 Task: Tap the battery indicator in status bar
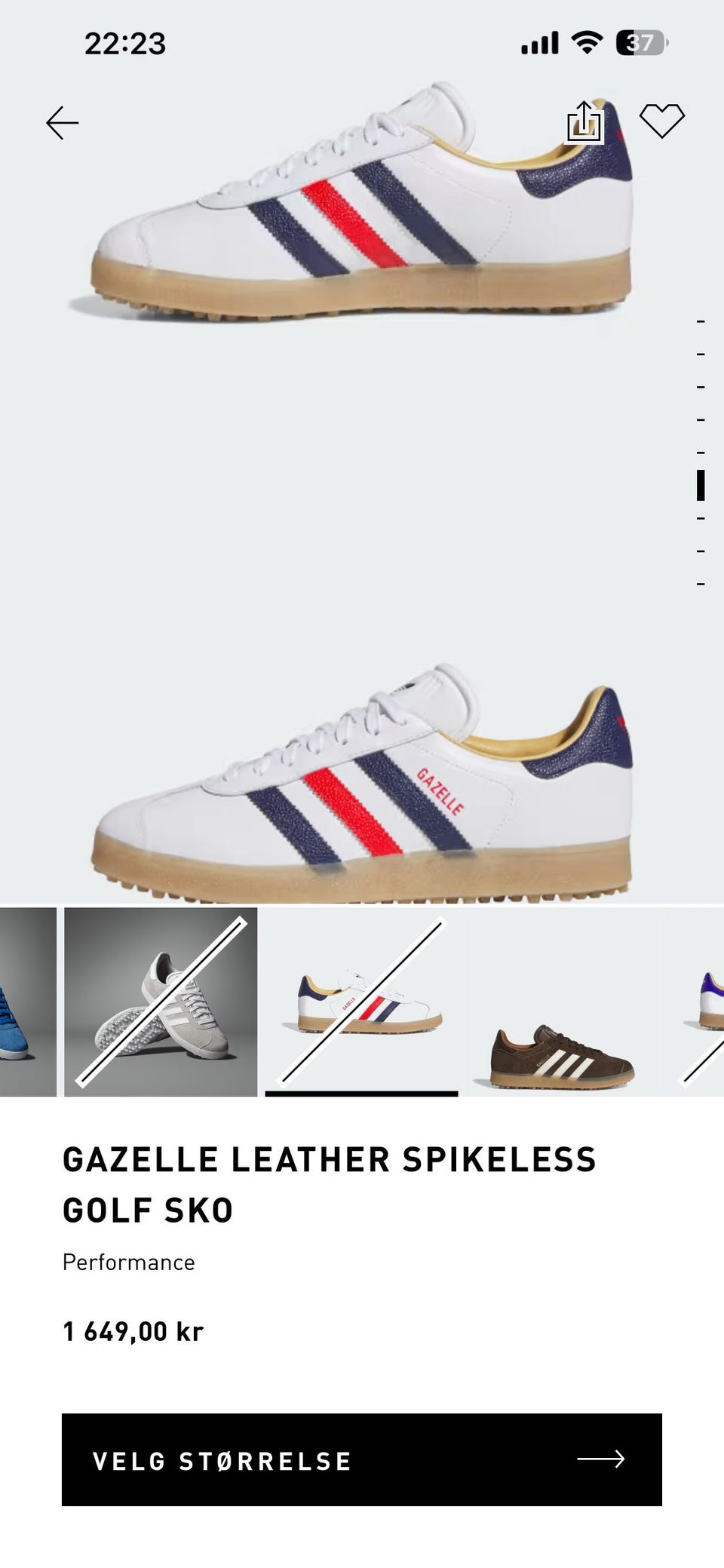(x=642, y=43)
